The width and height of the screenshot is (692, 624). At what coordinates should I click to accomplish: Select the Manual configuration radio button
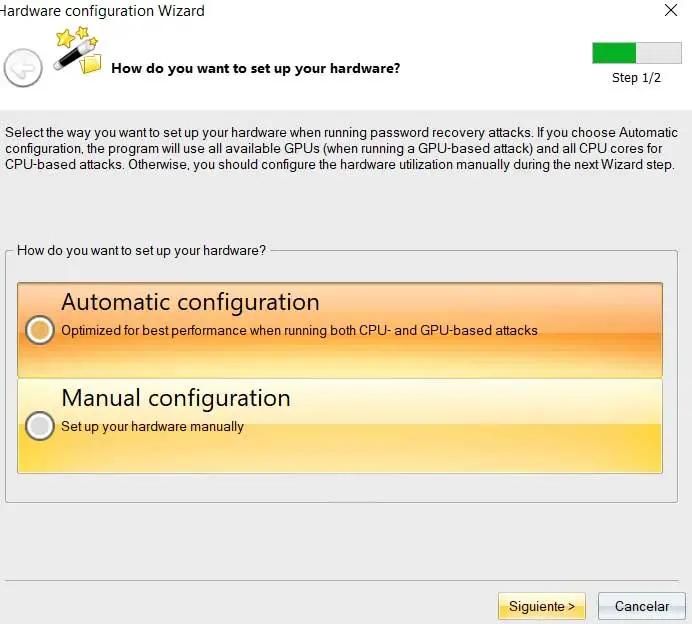coord(40,426)
